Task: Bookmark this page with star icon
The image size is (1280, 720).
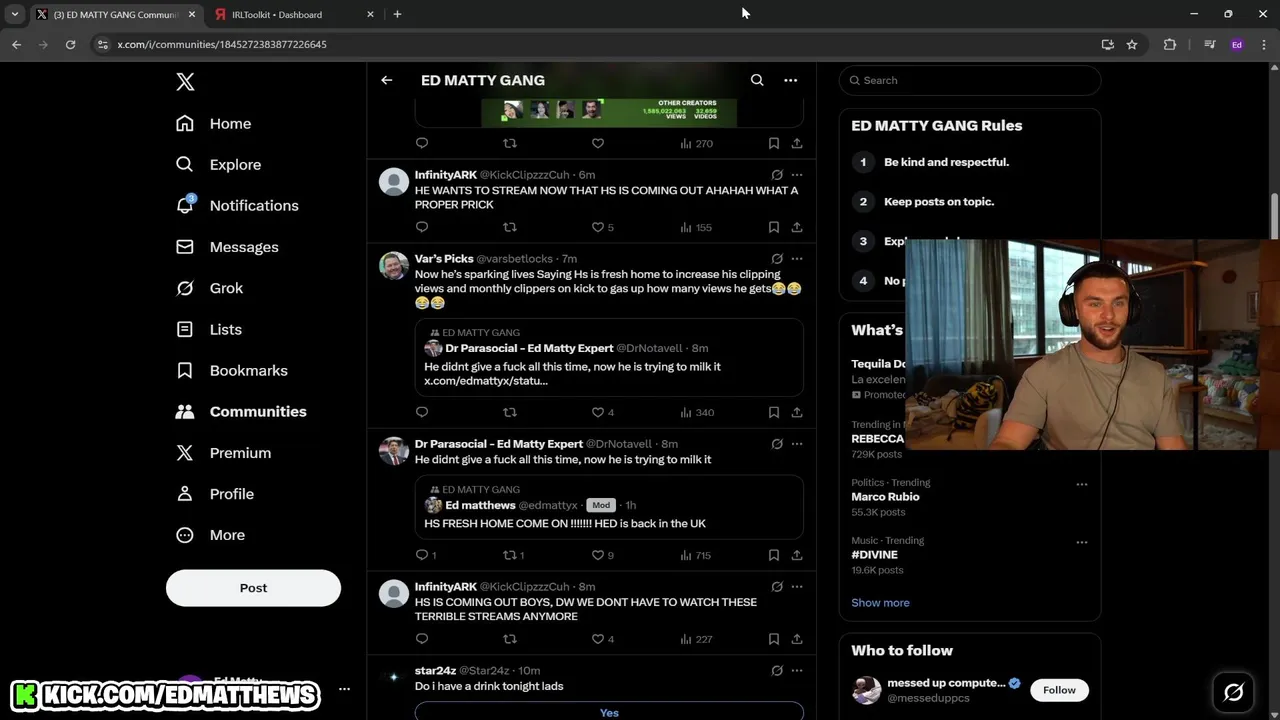Action: (x=1132, y=44)
